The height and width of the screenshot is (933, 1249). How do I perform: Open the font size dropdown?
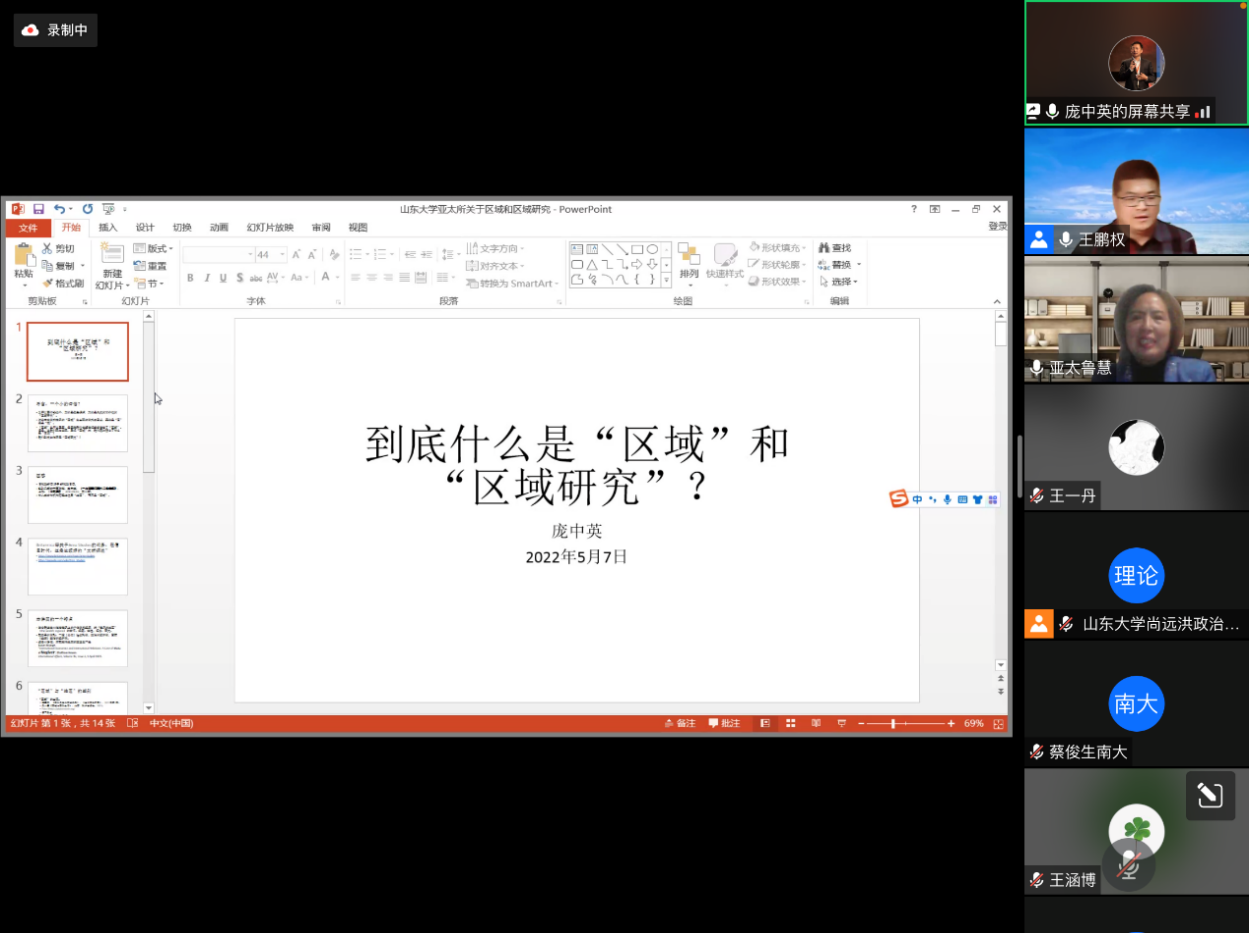click(x=283, y=255)
